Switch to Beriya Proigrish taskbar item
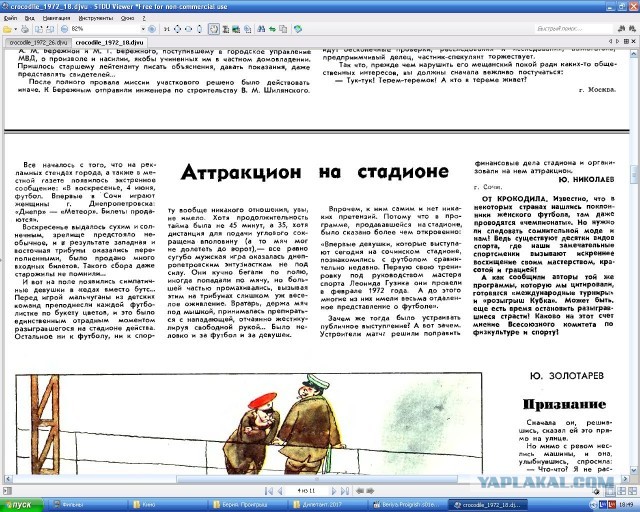 pos(407,505)
